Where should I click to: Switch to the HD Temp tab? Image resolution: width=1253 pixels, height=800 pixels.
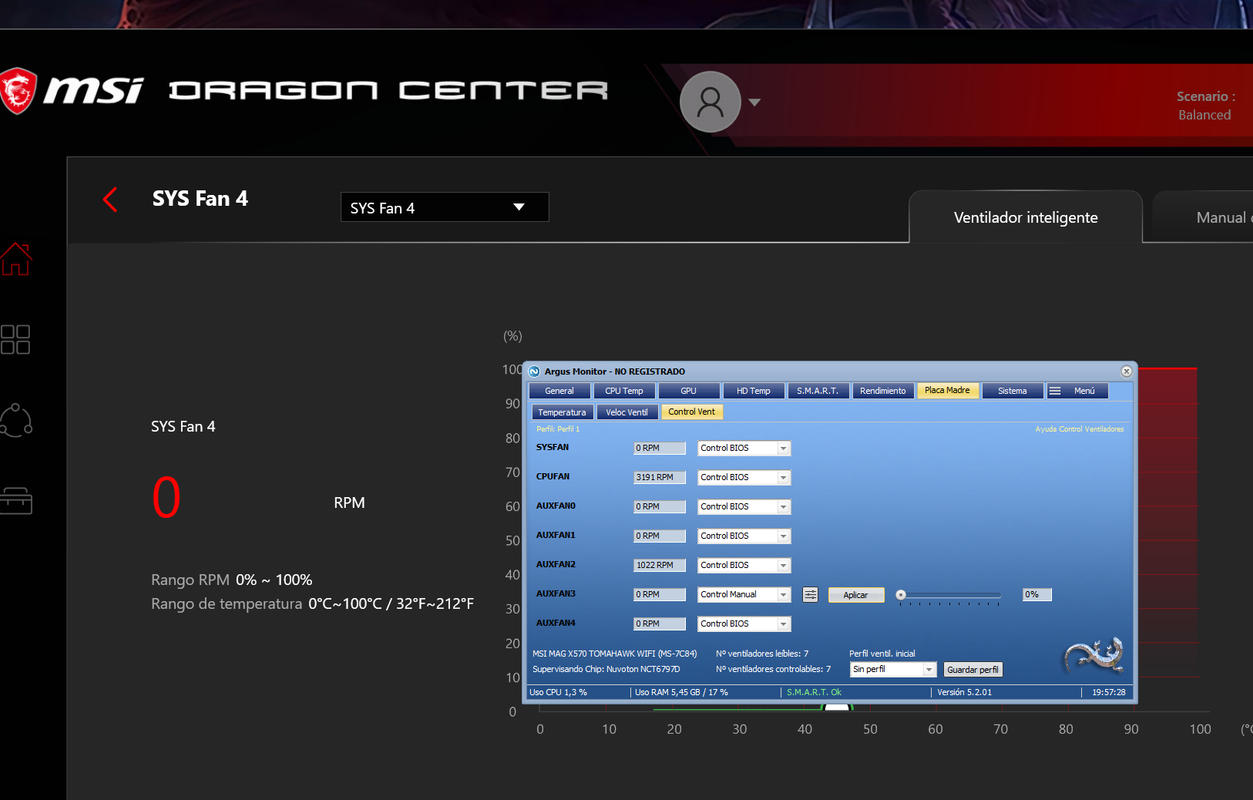tap(753, 391)
